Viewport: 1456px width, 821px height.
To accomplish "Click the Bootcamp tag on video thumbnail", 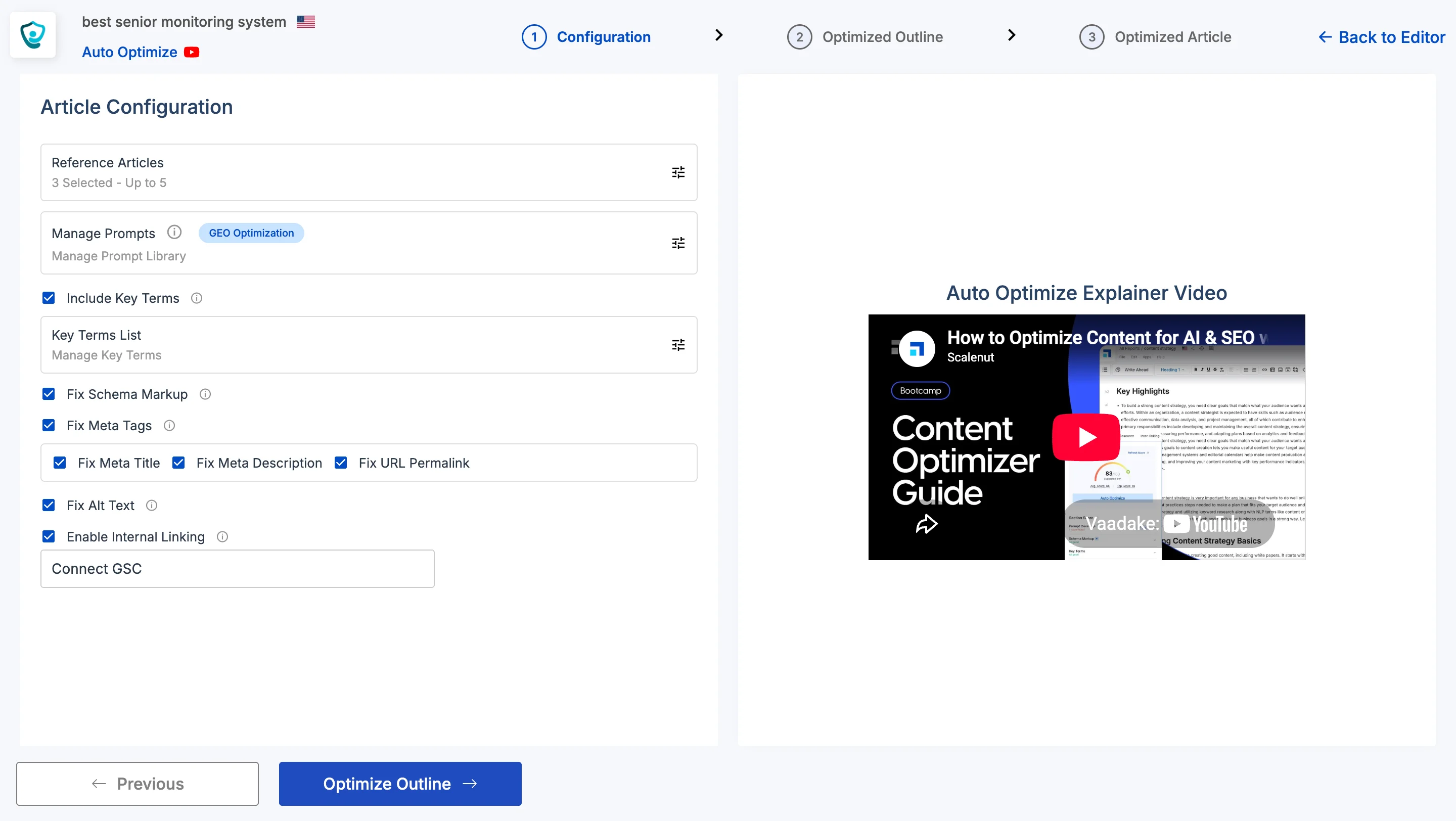I will (x=920, y=390).
